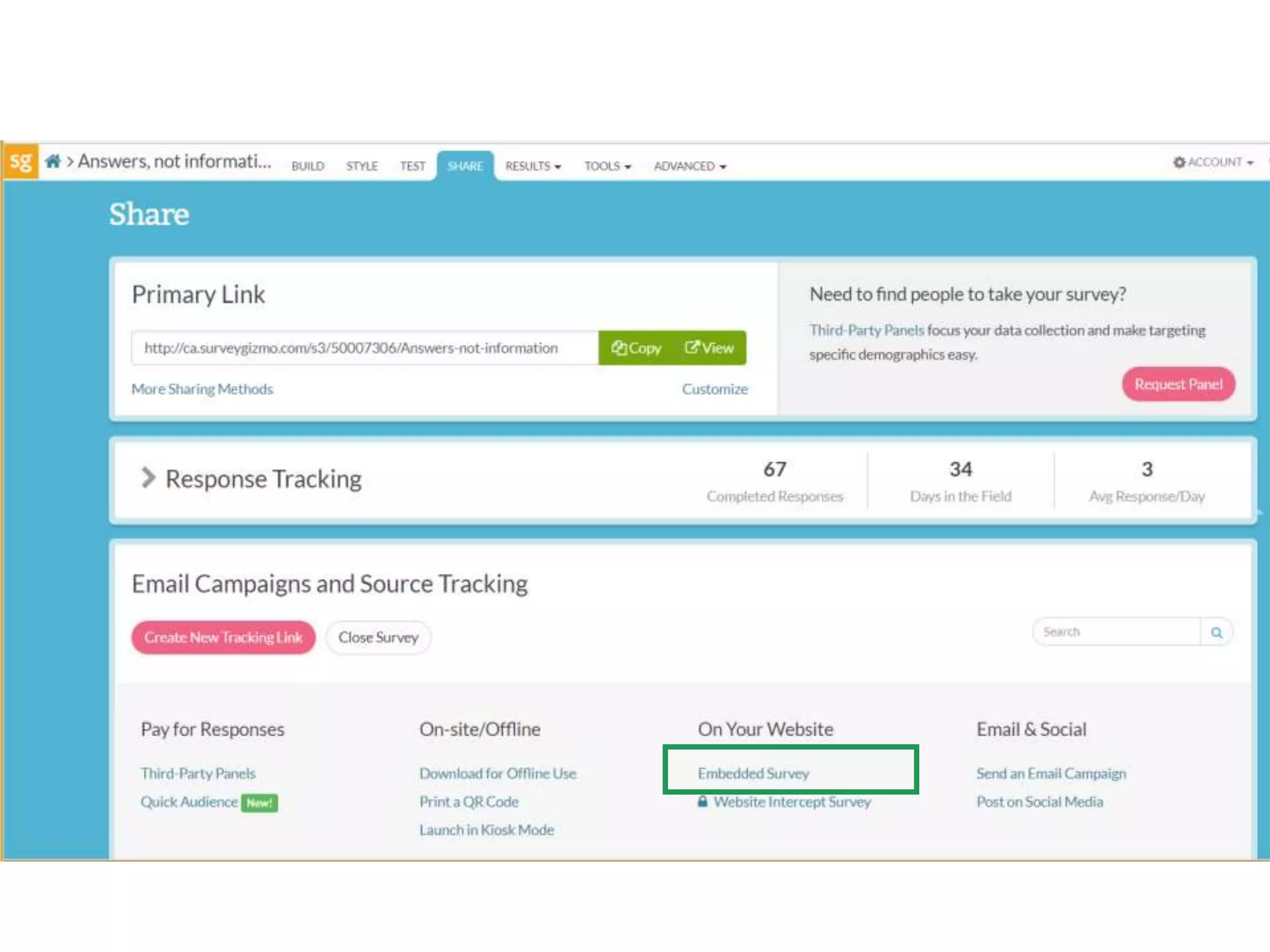The height and width of the screenshot is (952, 1270).
Task: Switch to the Build tab
Action: [308, 166]
